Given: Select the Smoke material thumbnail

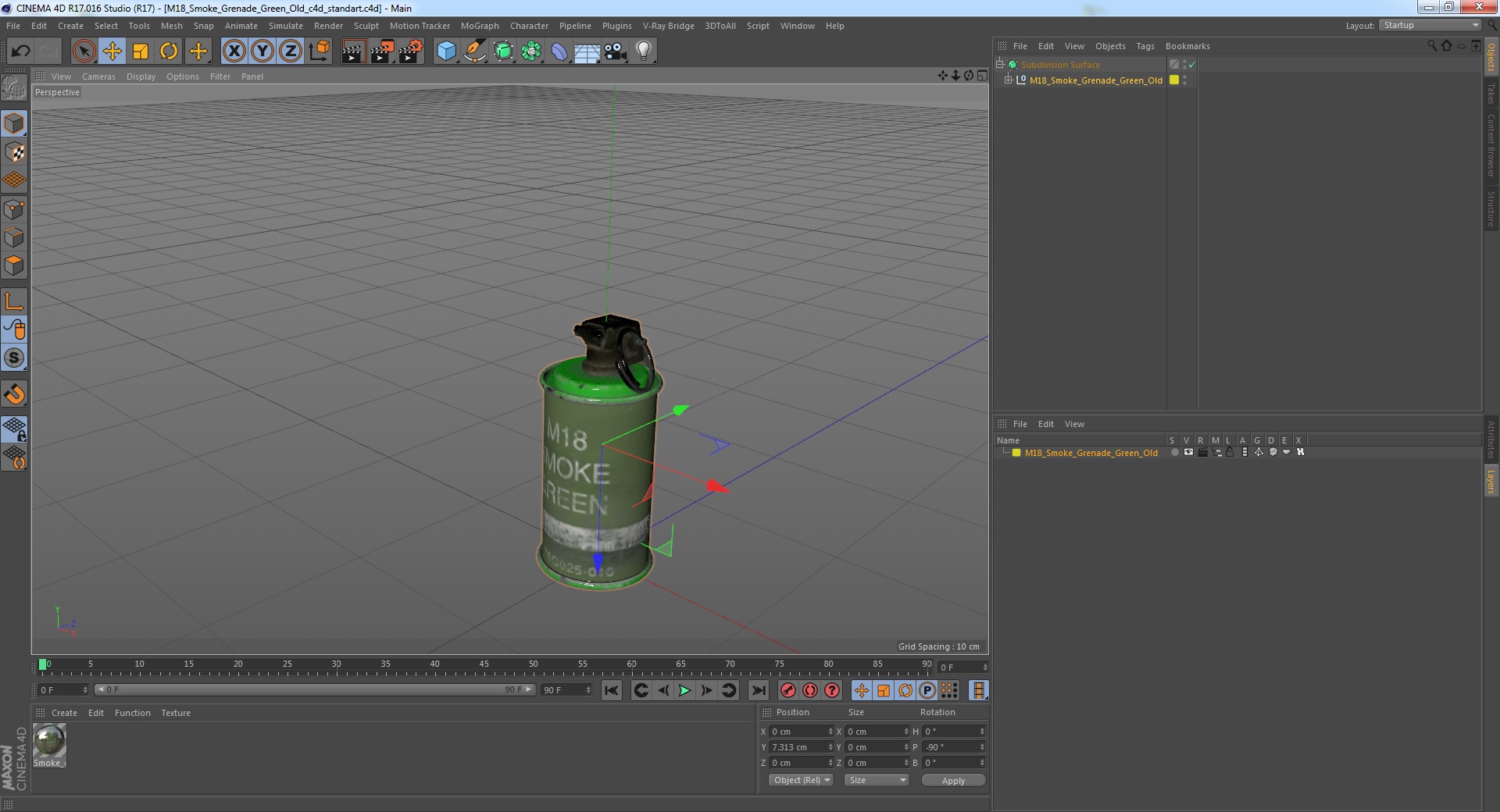Looking at the screenshot, I should (x=49, y=741).
